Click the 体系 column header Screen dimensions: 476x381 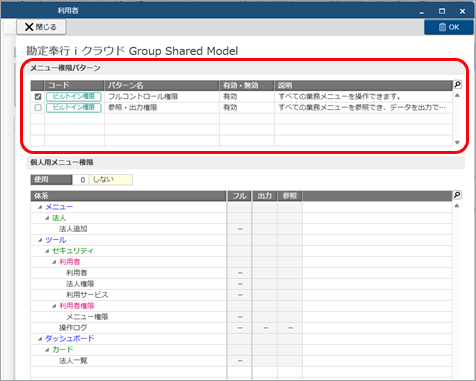128,196
